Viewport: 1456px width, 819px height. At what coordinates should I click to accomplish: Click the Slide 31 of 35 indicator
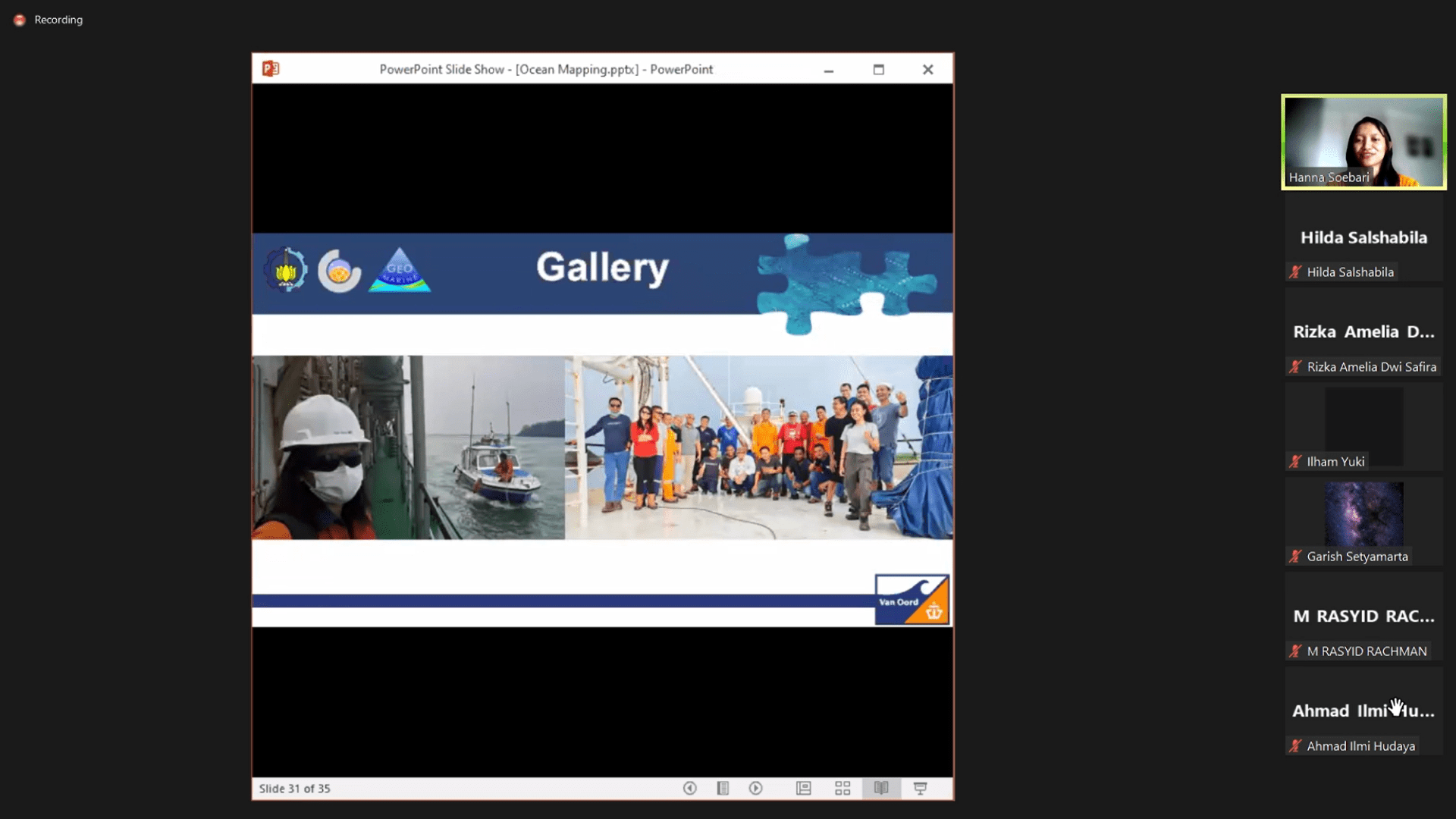click(295, 789)
